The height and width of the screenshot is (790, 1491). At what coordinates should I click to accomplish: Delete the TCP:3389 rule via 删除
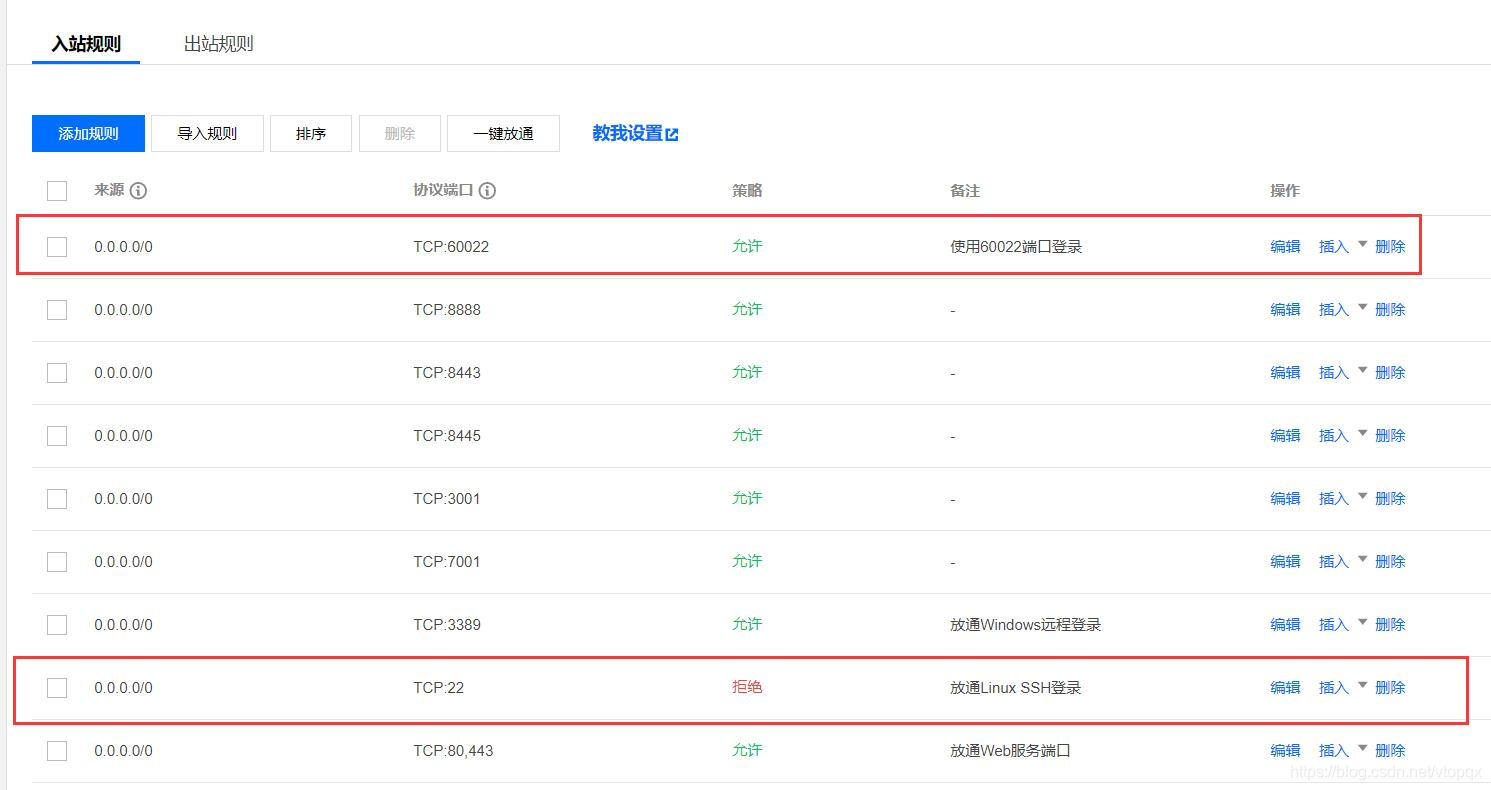point(1390,625)
